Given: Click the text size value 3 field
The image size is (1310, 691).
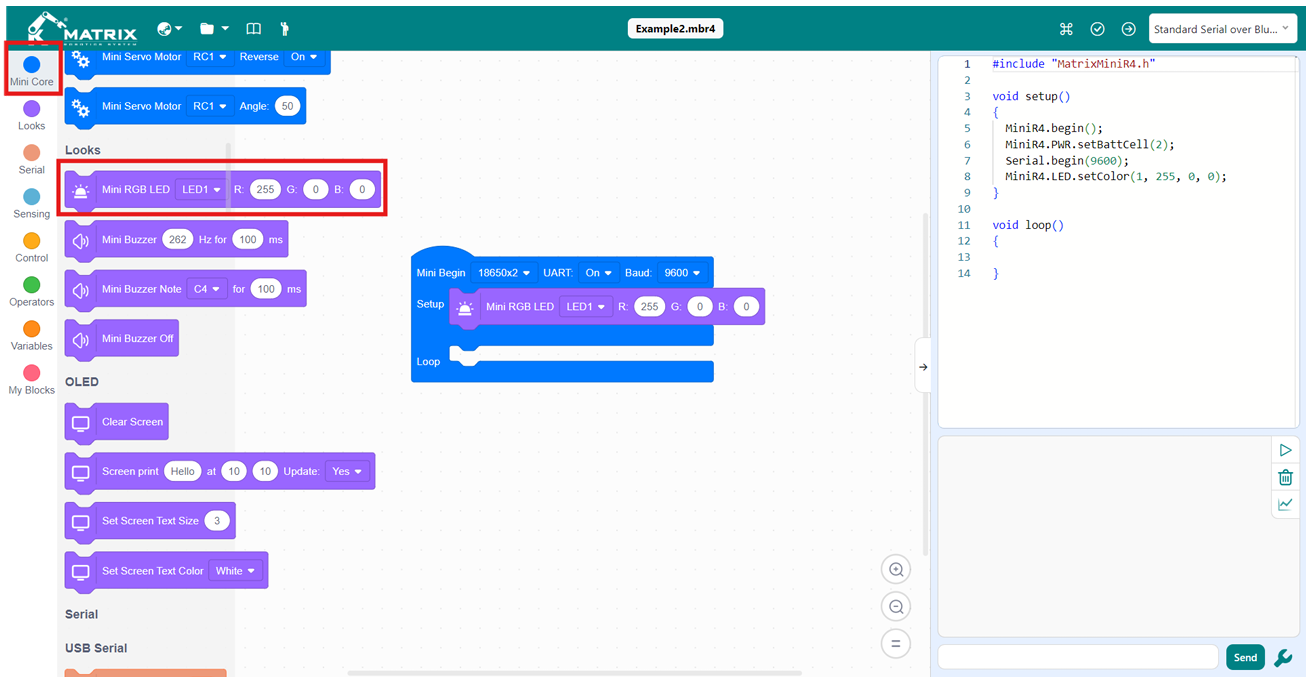Looking at the screenshot, I should pyautogui.click(x=217, y=521).
